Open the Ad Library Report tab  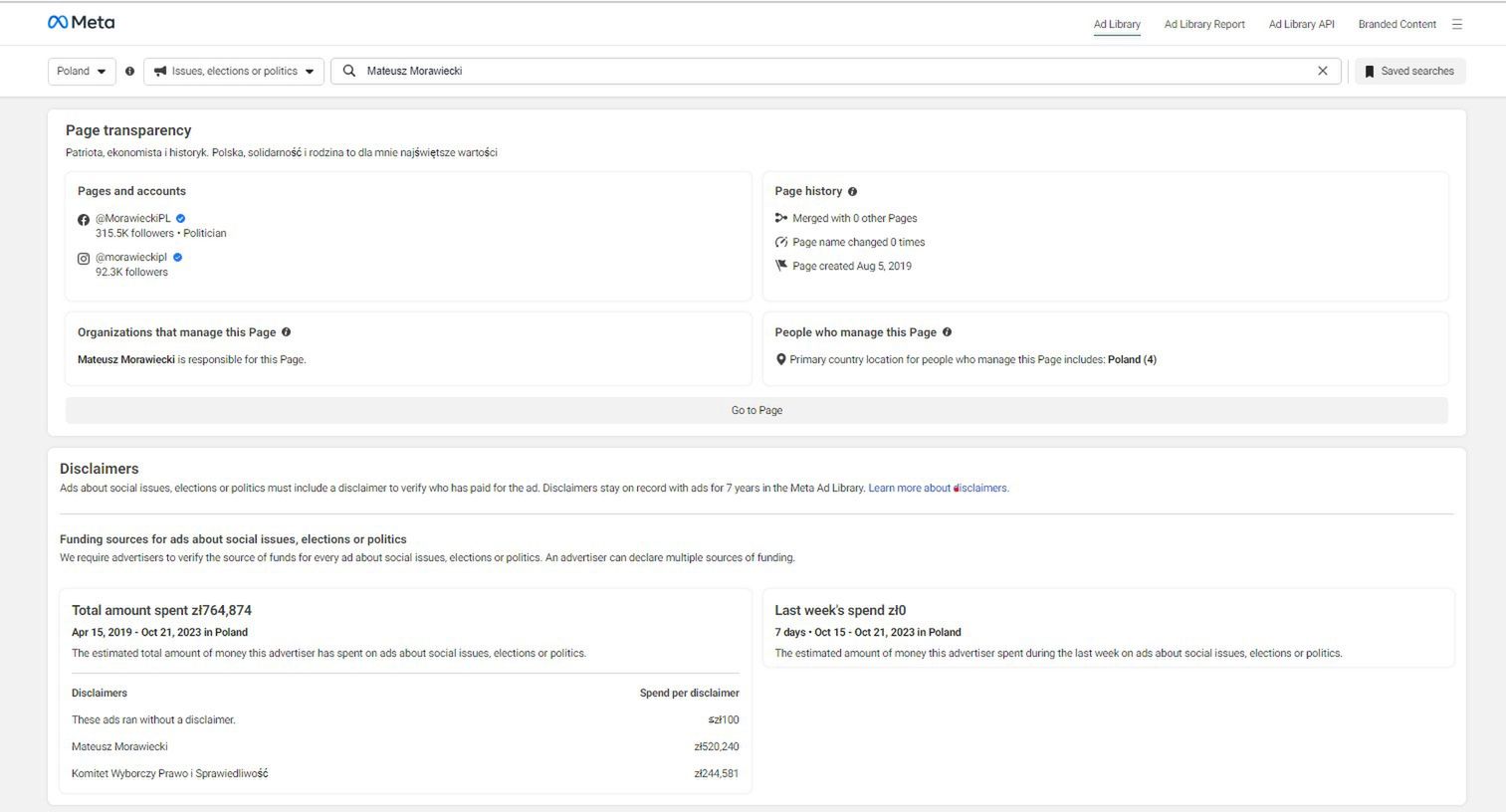click(1204, 24)
